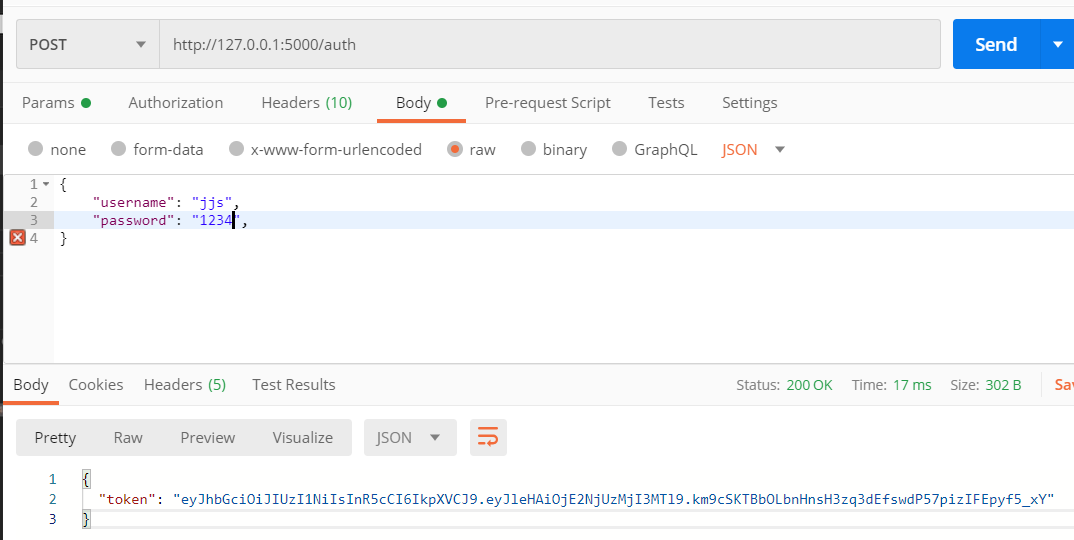Click the "1234" password value

point(216,220)
